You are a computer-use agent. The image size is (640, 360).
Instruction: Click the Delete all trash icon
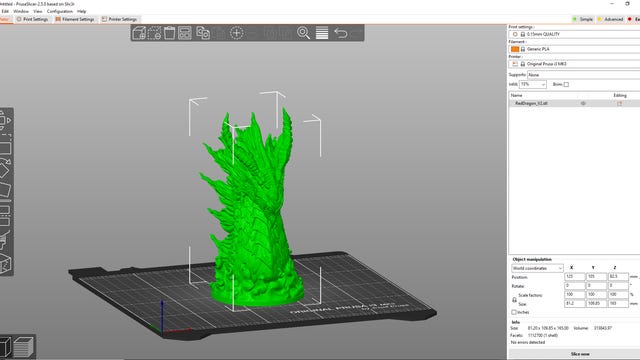169,33
